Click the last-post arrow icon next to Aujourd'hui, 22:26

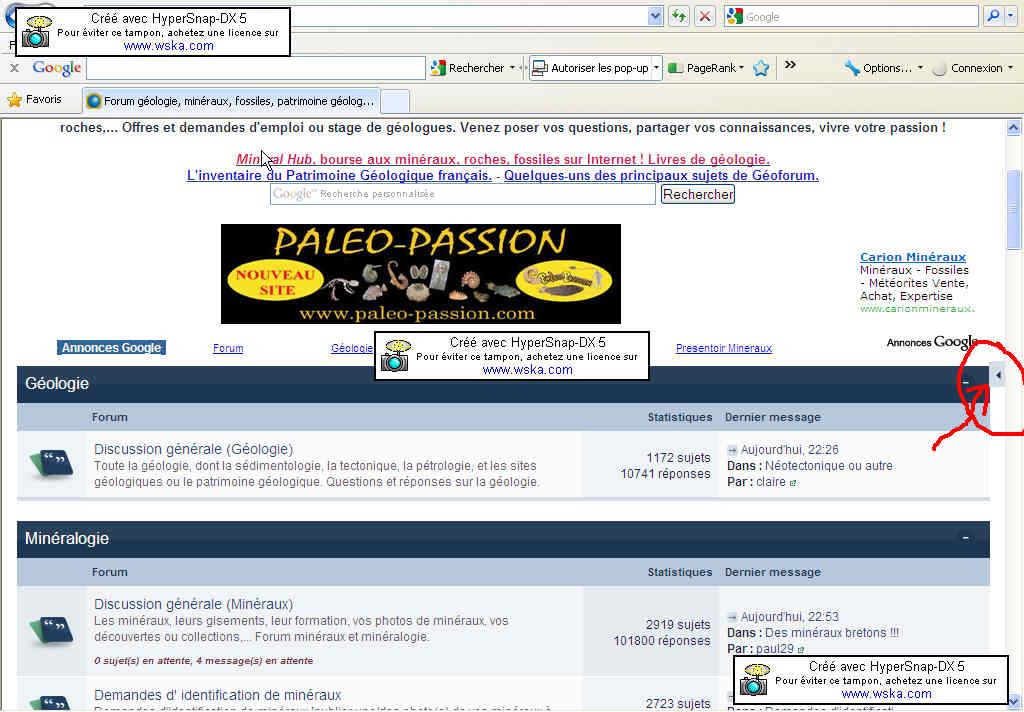(x=732, y=450)
